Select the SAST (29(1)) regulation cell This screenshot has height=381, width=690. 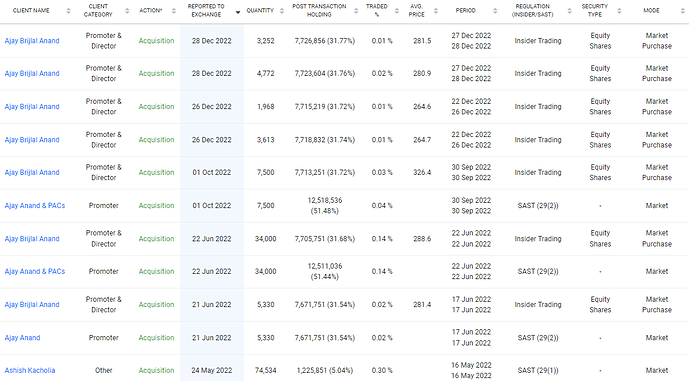(538, 370)
